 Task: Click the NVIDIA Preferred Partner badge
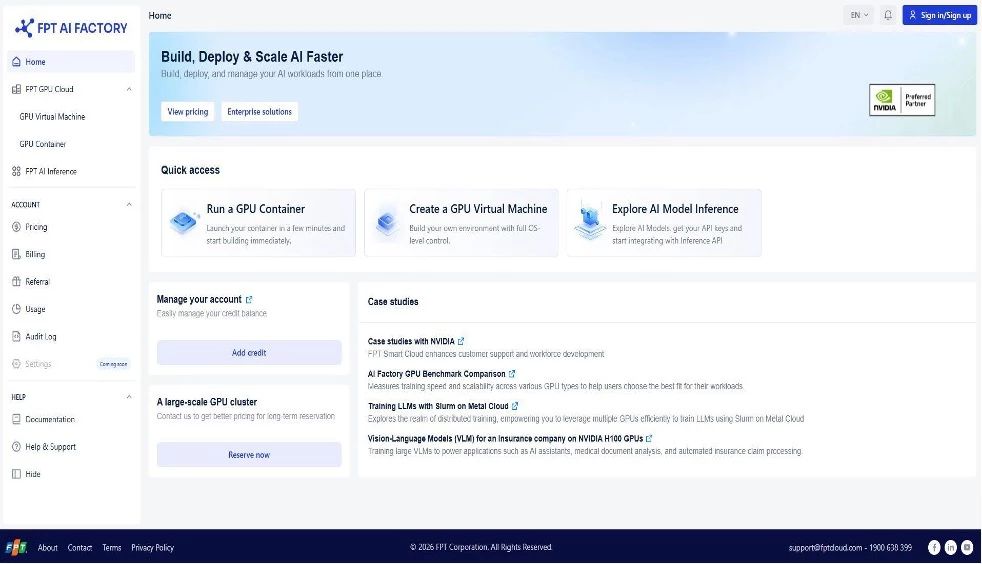point(902,100)
